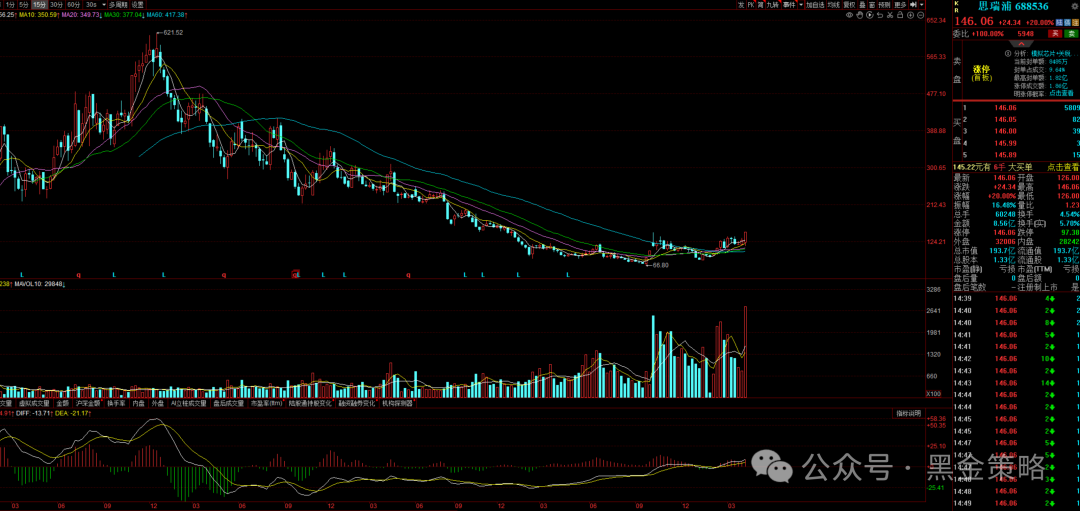Select the 盘后成交量 indicator tab
This screenshot has width=1080, height=511.
(229, 404)
